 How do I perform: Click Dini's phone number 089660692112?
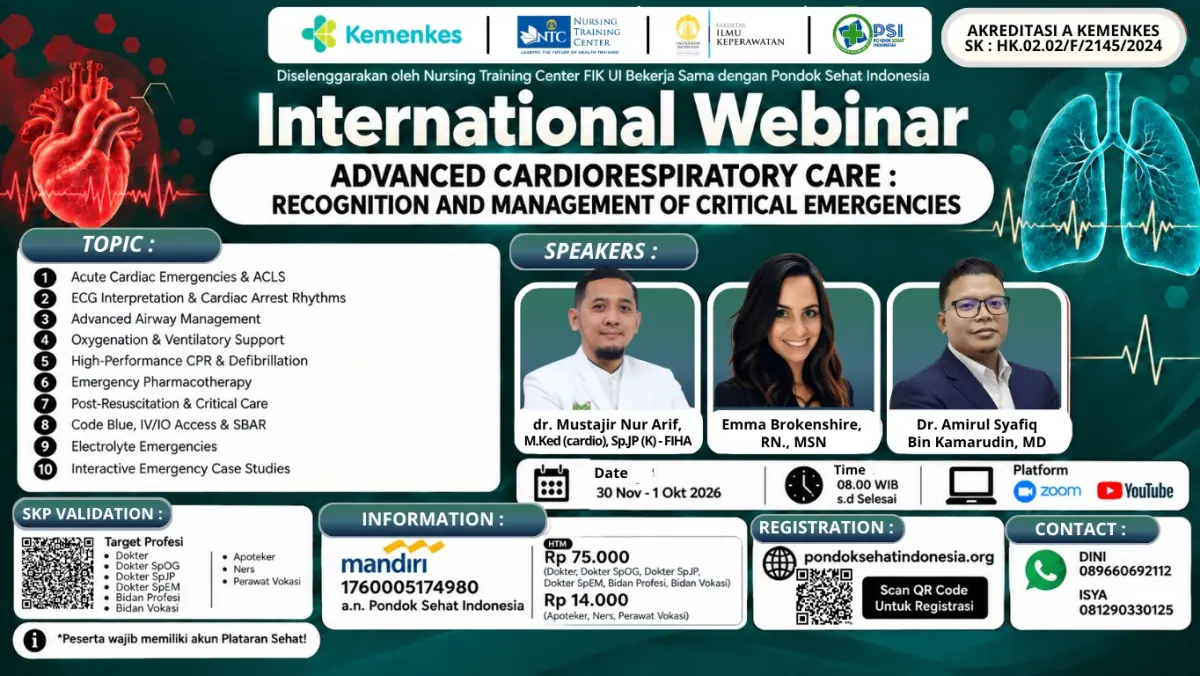click(x=1125, y=571)
